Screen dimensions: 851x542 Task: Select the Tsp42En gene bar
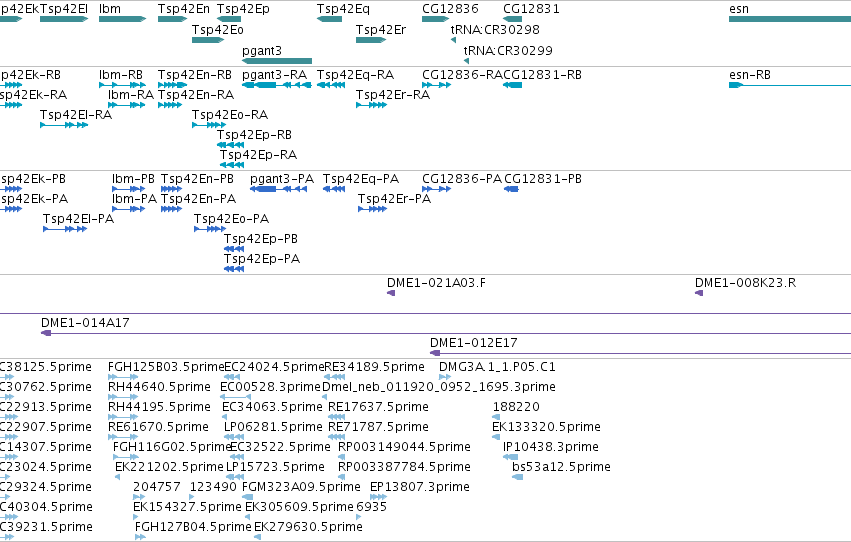(x=173, y=20)
